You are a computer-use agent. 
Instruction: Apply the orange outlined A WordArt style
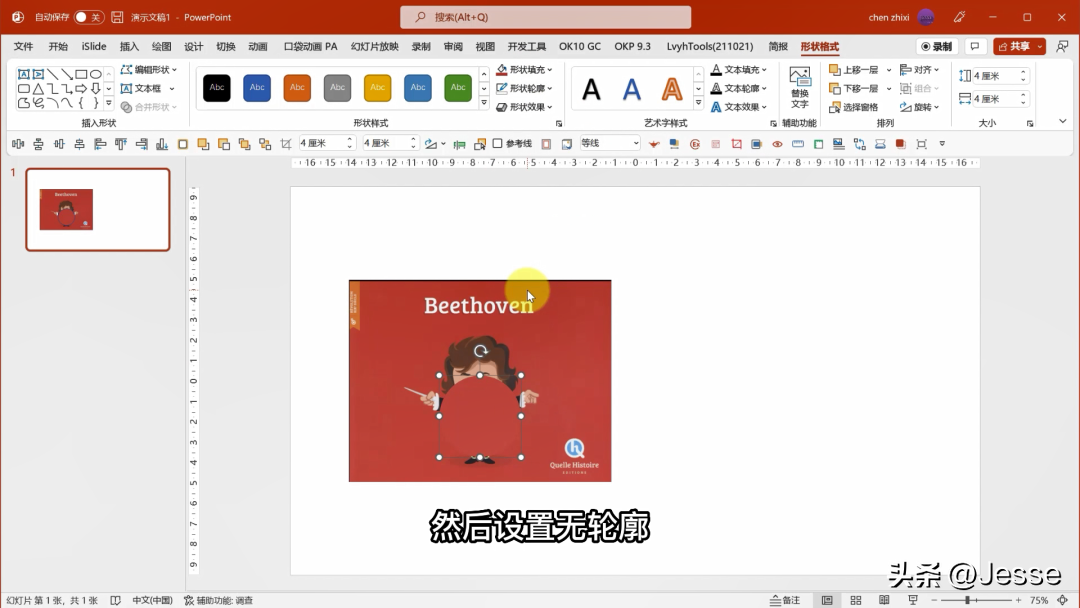click(672, 89)
